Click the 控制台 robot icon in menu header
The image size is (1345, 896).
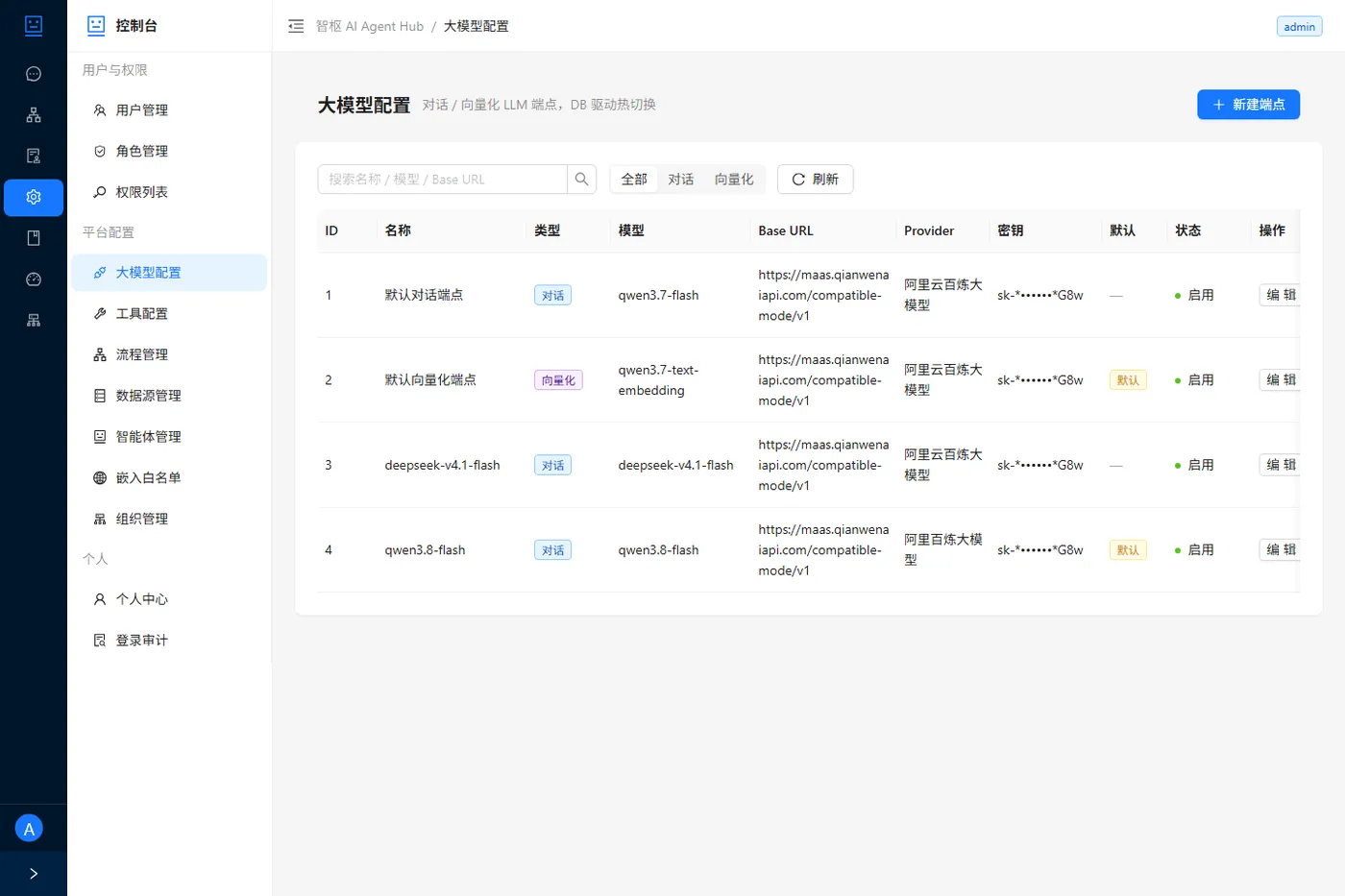(96, 26)
